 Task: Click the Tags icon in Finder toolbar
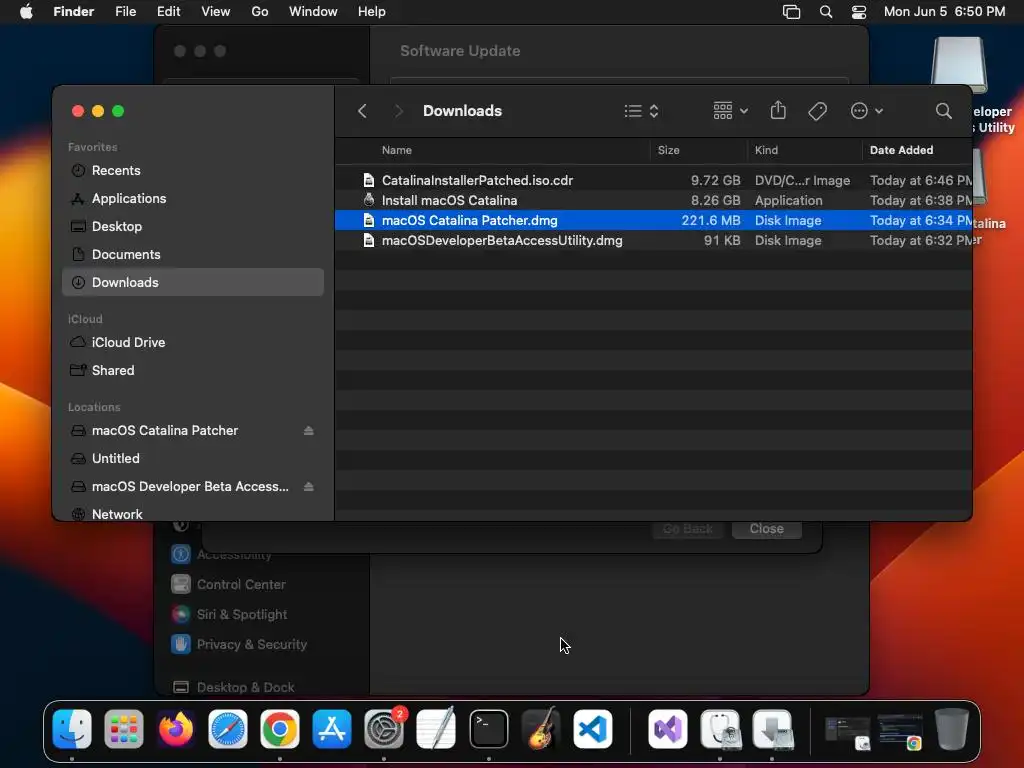(817, 111)
